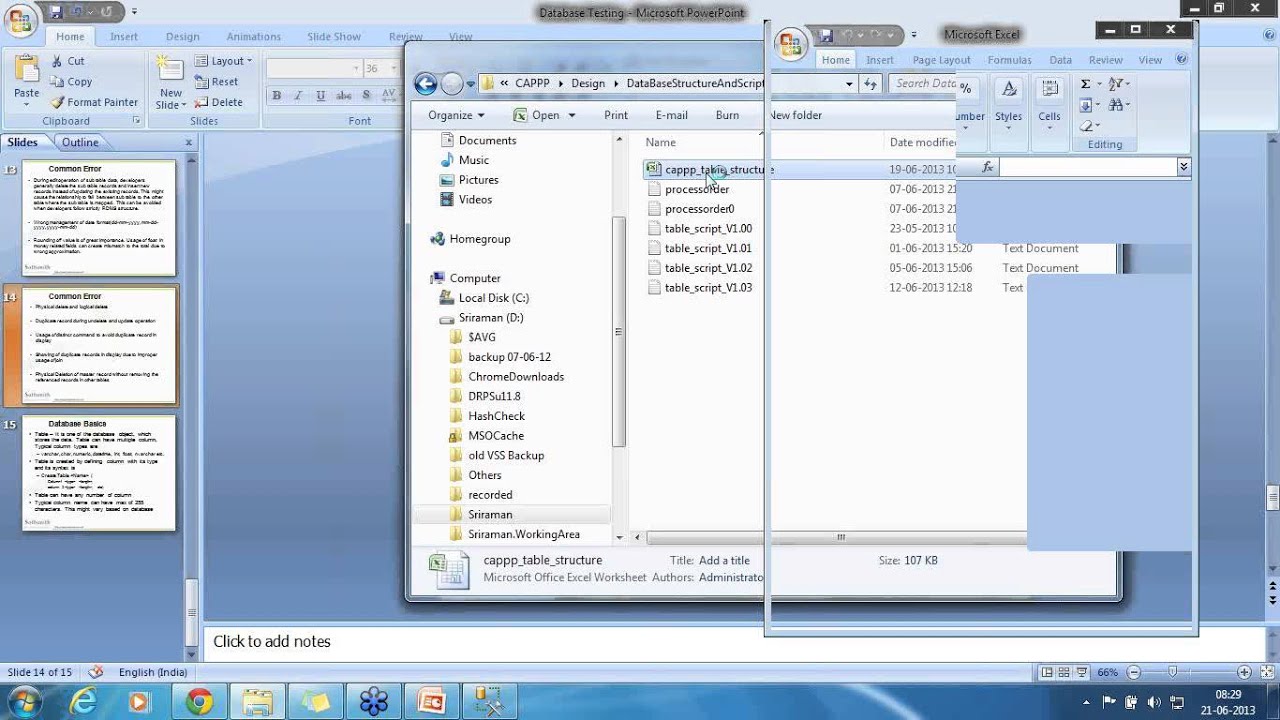This screenshot has height=720, width=1280.
Task: Click the PowerPoint zoom slider handle
Action: pos(1173,673)
